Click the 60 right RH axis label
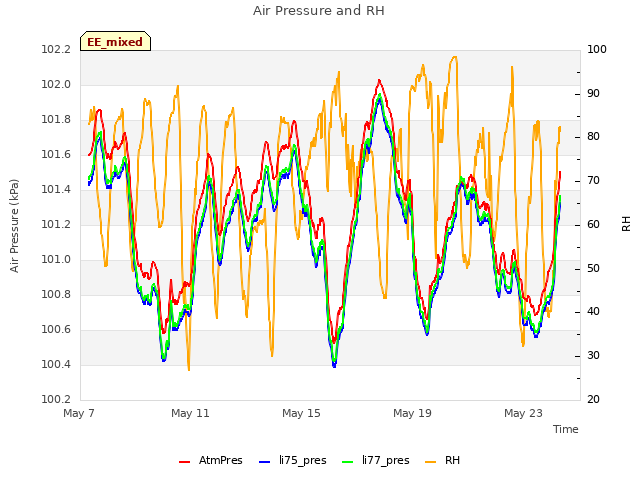 (593, 225)
